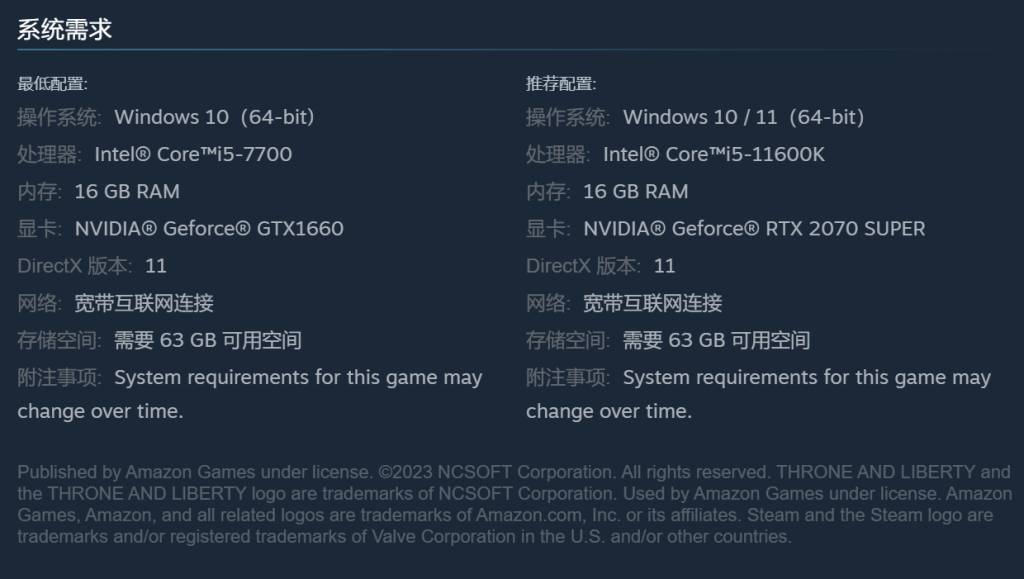Select the 推荐配置 label

click(561, 84)
